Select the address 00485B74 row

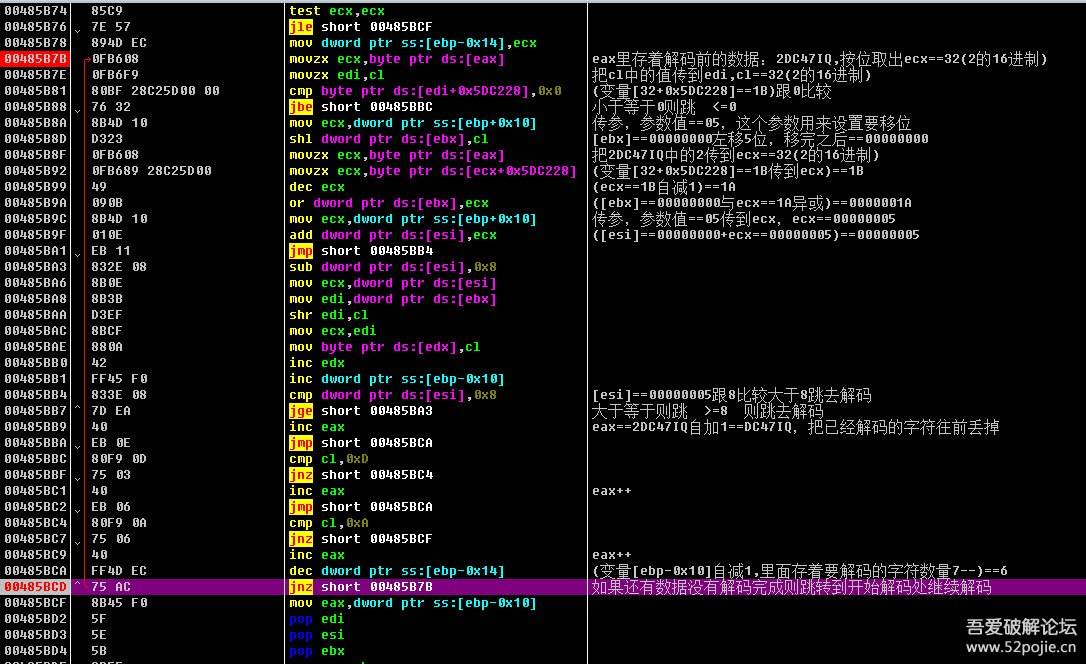pyautogui.click(x=35, y=11)
